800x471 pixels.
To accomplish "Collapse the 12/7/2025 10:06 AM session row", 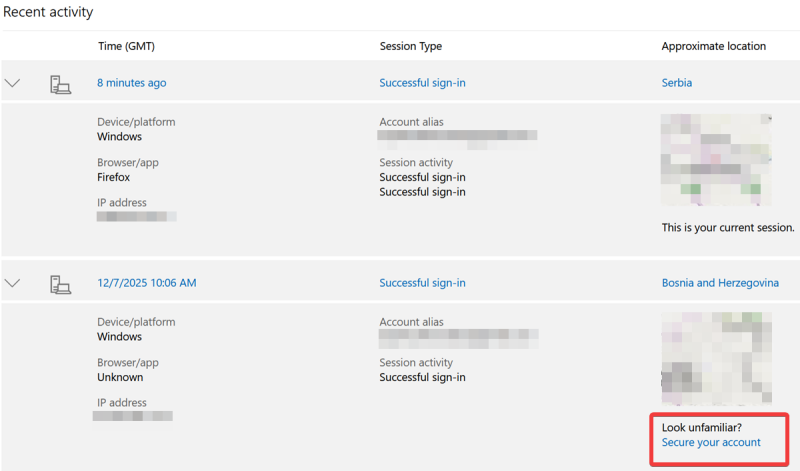I will pyautogui.click(x=13, y=283).
